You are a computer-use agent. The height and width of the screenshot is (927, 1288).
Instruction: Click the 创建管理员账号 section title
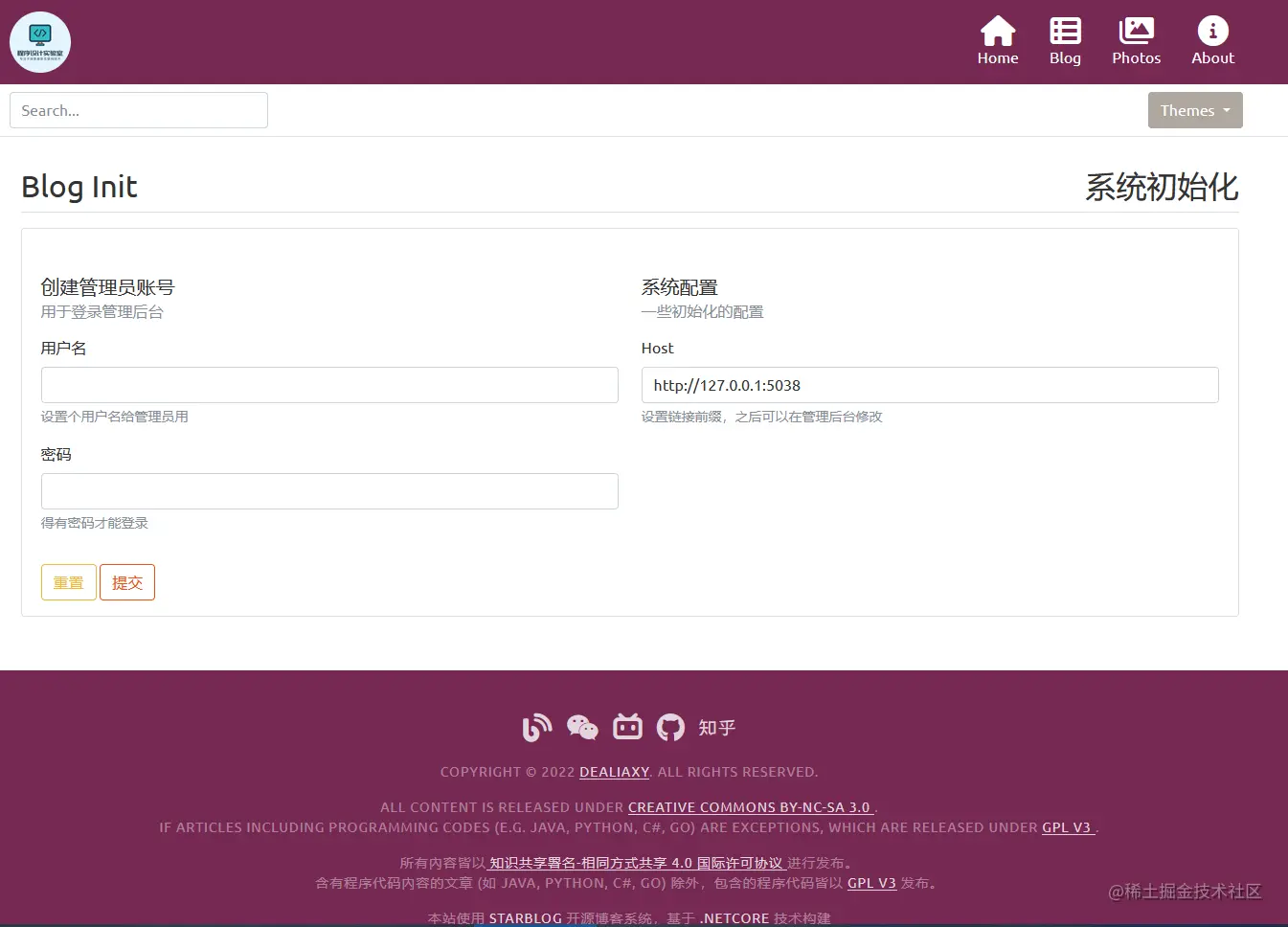coord(107,287)
